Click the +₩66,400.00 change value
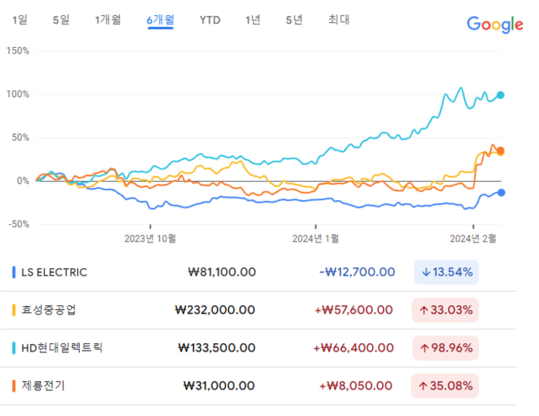This screenshot has width=539, height=416. point(353,348)
